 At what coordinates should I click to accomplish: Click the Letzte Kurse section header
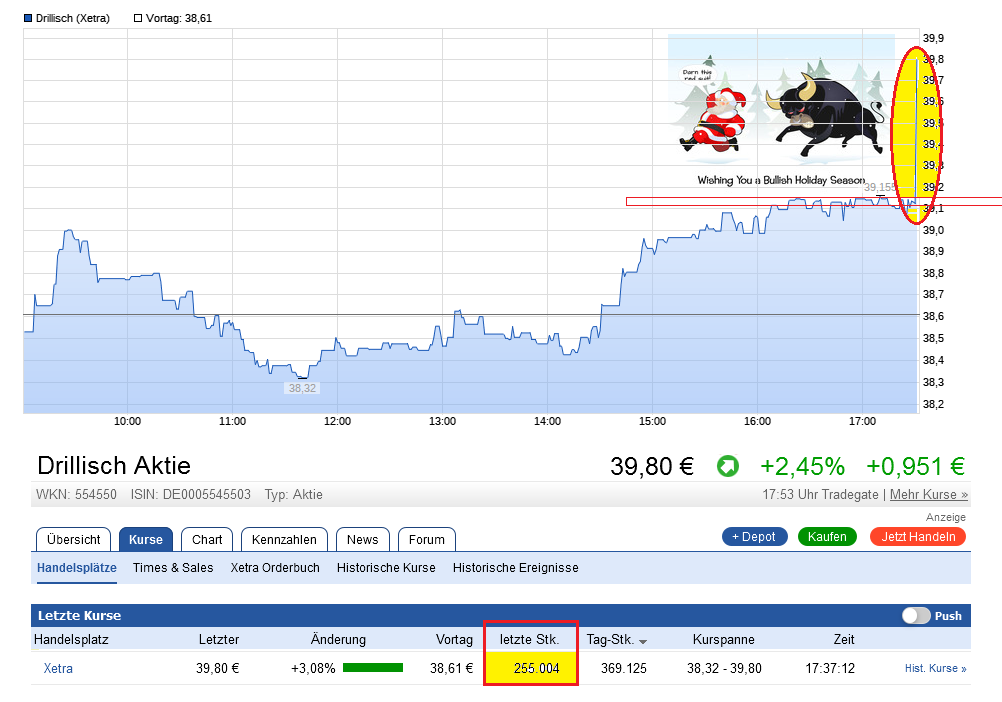79,616
